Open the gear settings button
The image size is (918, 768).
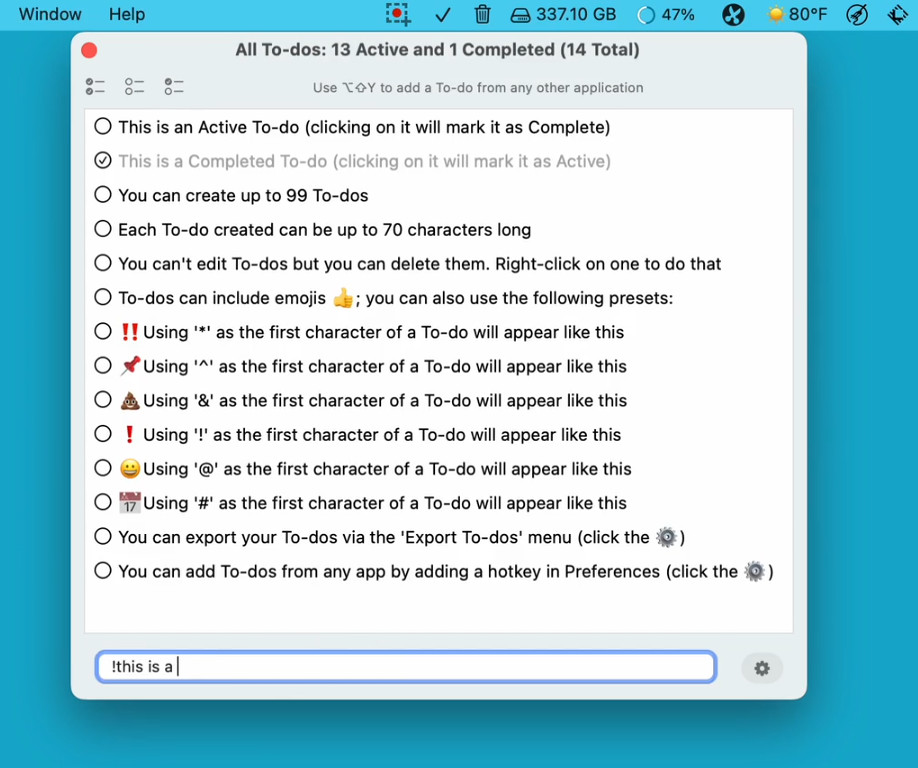click(762, 668)
